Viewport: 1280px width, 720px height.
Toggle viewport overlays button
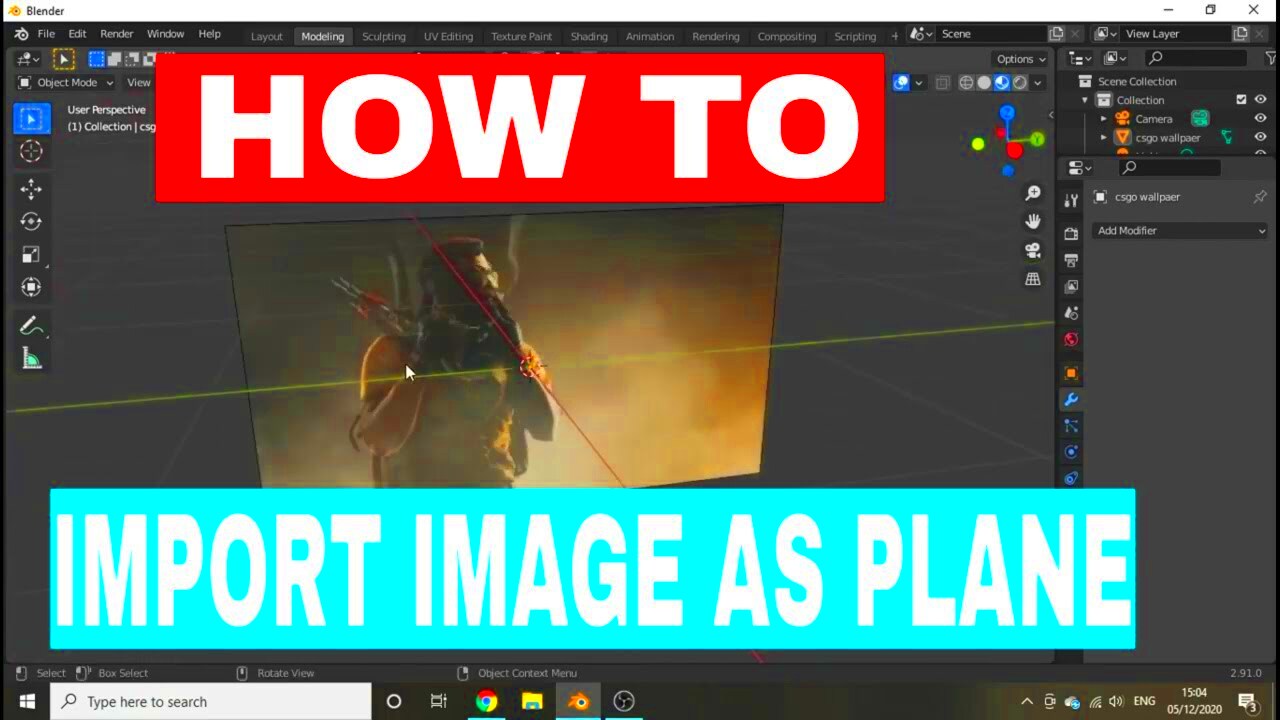tap(901, 83)
